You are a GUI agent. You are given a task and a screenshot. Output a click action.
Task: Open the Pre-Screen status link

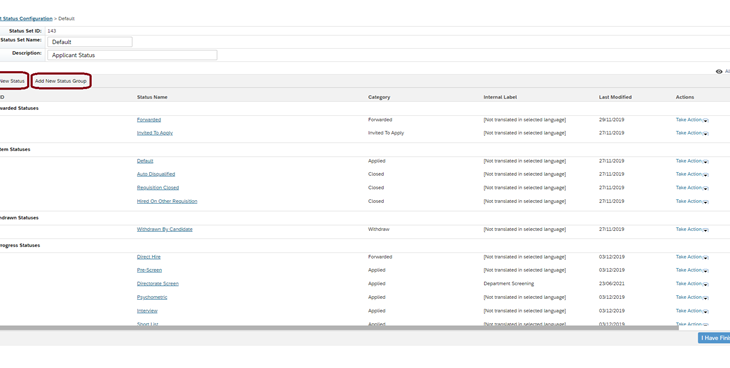click(149, 270)
